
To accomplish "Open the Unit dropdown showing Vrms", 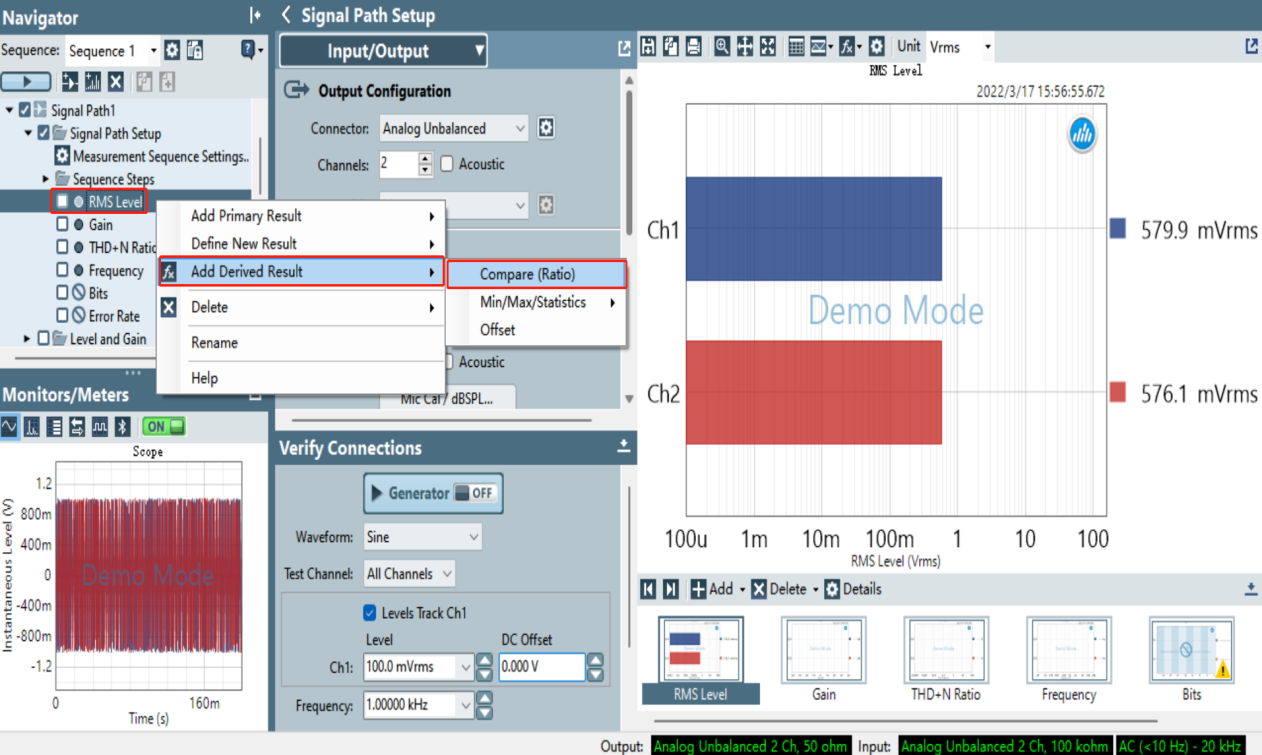I will [x=960, y=46].
